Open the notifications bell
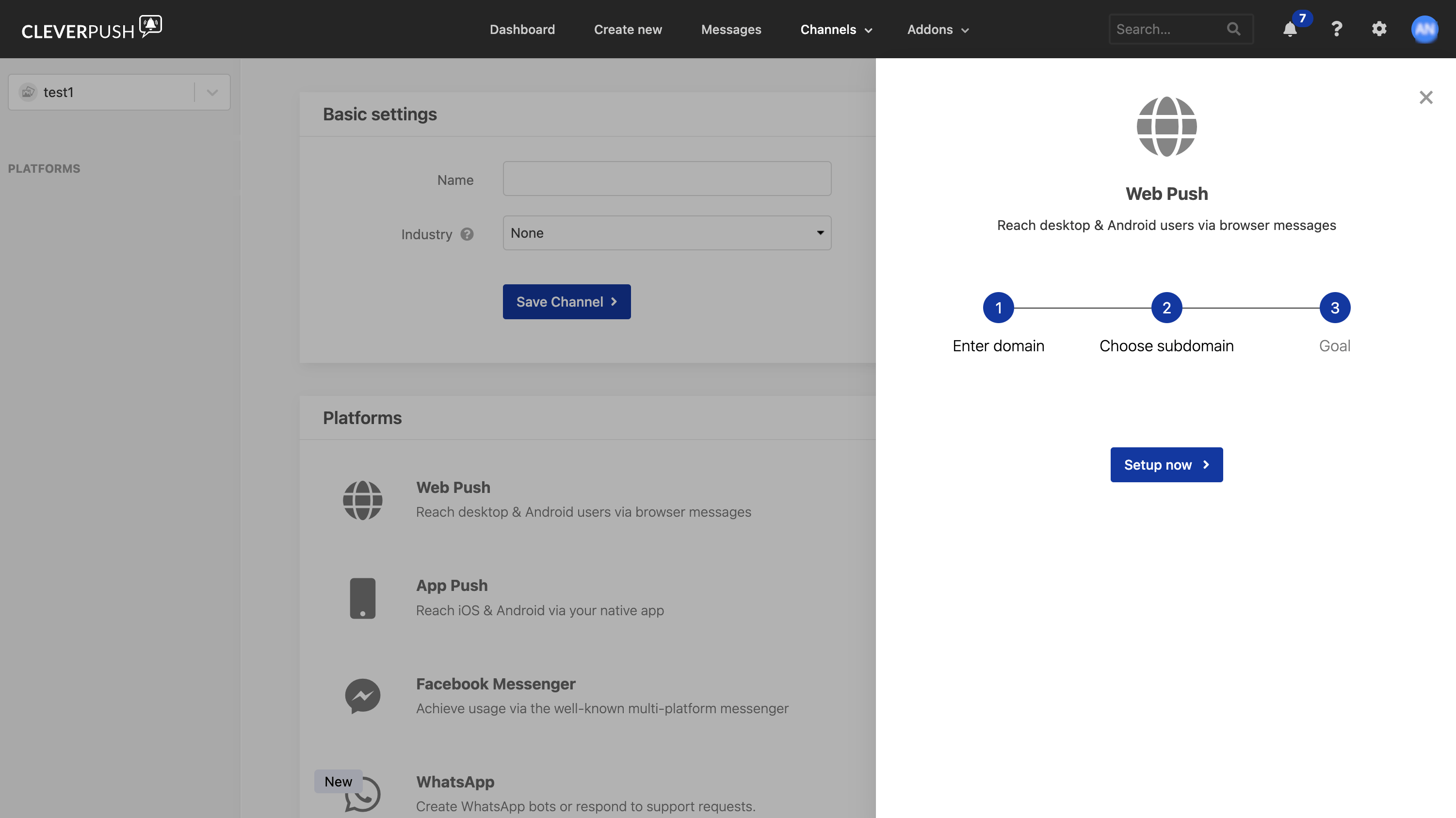Image resolution: width=1456 pixels, height=818 pixels. (x=1290, y=30)
